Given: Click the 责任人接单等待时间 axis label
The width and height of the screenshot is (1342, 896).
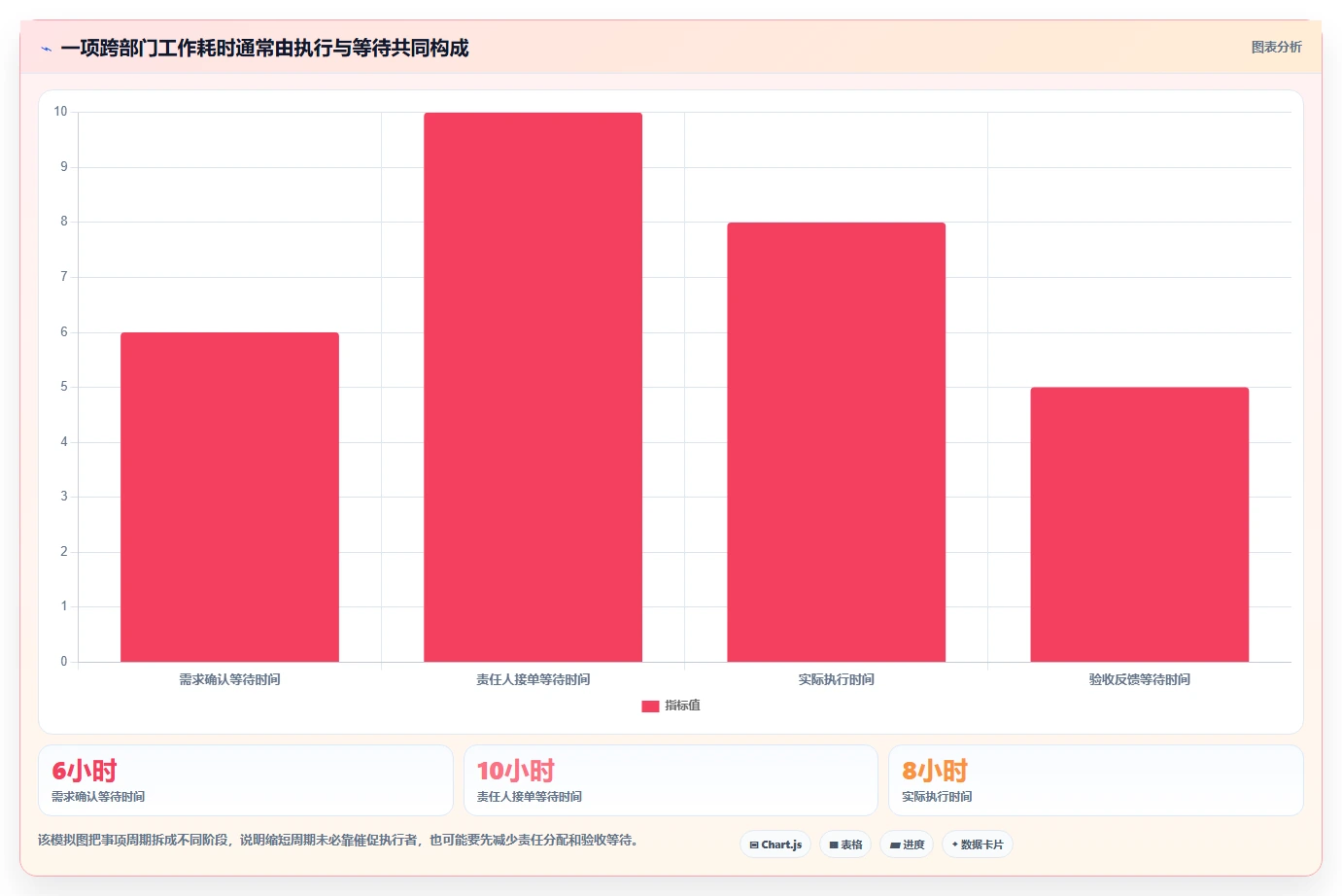Looking at the screenshot, I should click(x=533, y=679).
